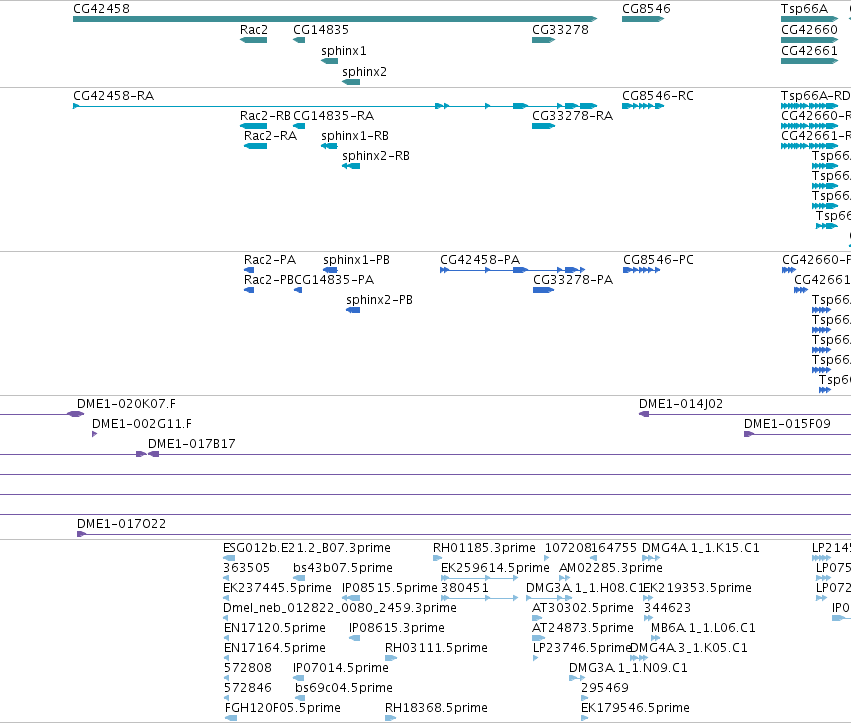Click EST EK219353.5prime
This screenshot has width=851, height=723.
(697, 588)
